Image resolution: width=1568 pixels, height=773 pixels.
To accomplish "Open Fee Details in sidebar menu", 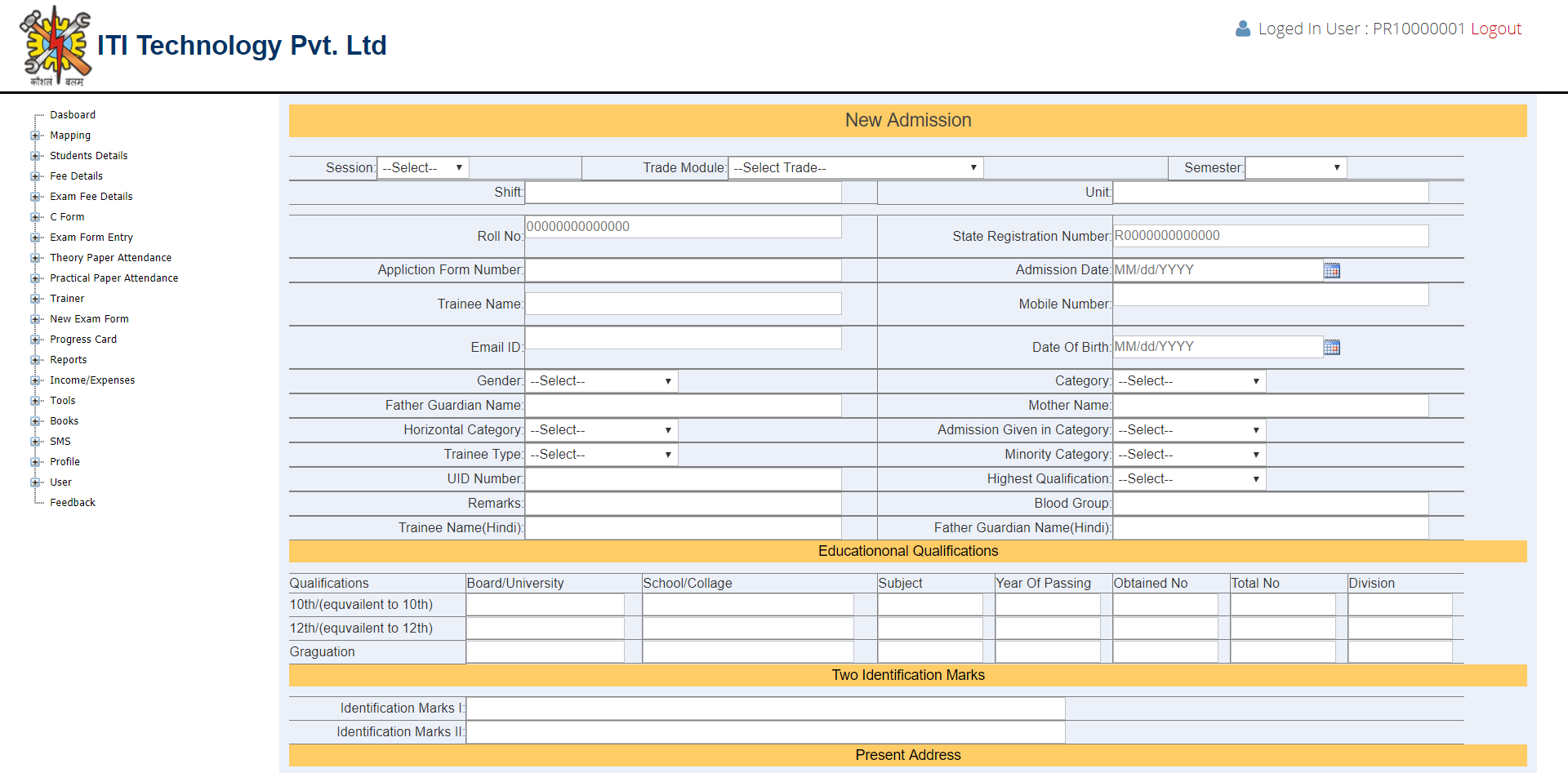I will tap(76, 176).
